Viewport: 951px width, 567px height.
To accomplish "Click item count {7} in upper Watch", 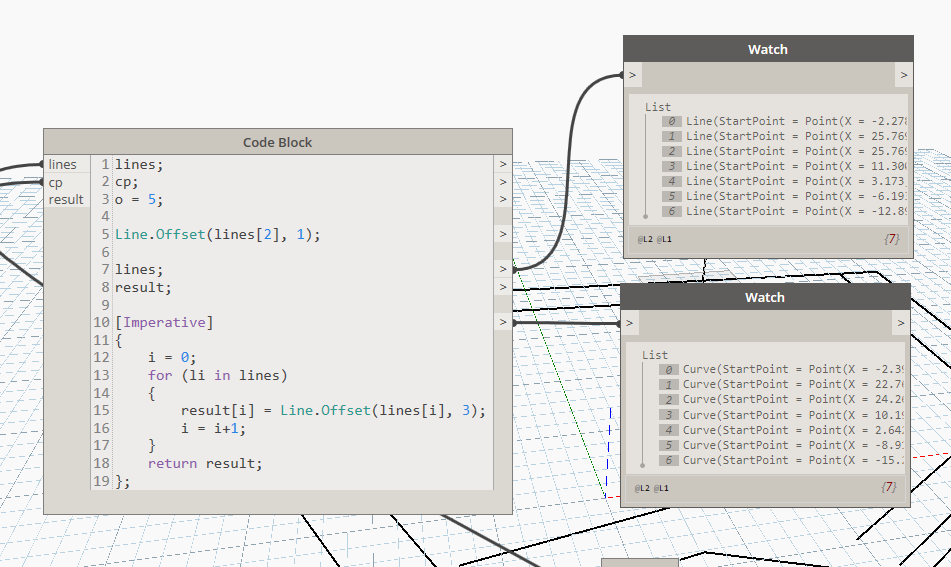I will [x=892, y=239].
